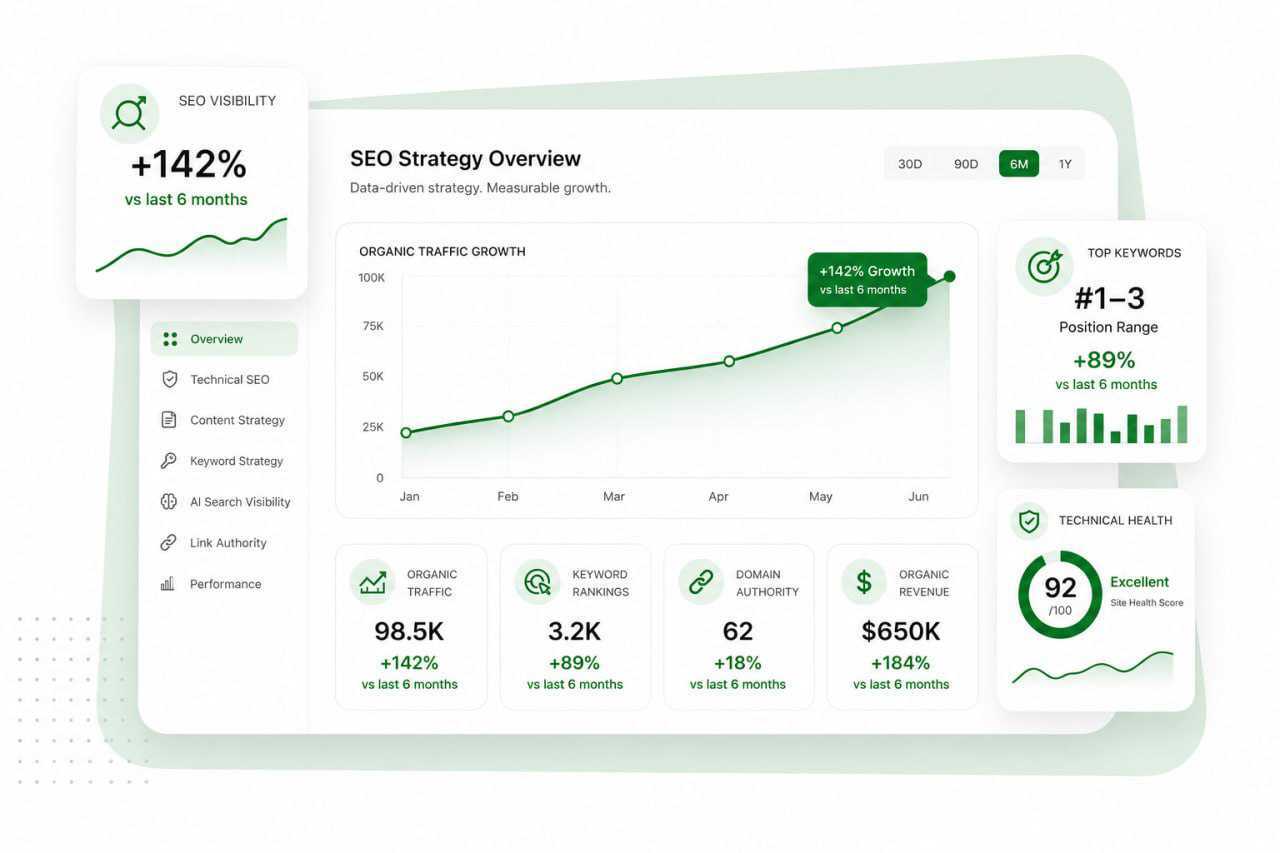Select the 6M time range
The height and width of the screenshot is (853, 1280).
pyautogui.click(x=1019, y=164)
